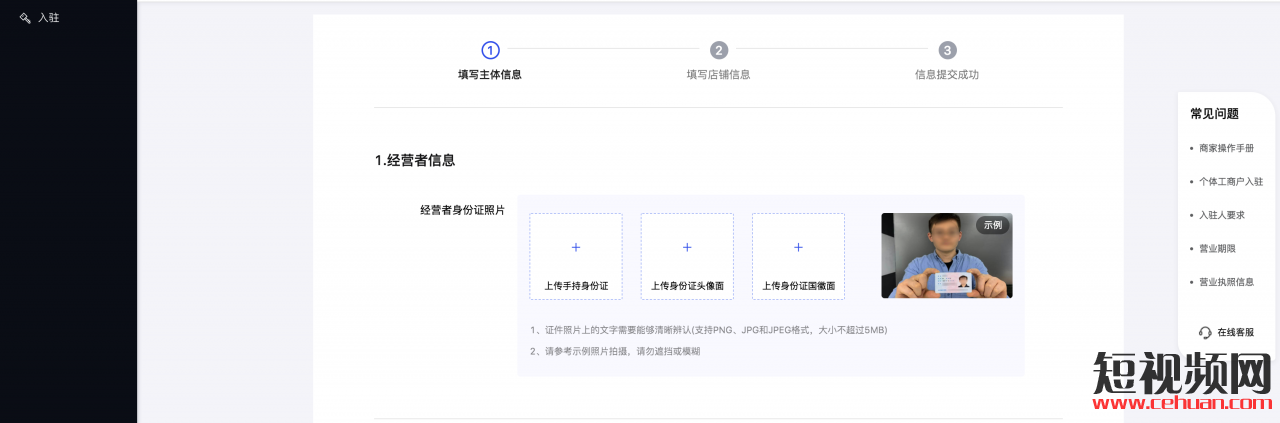Open the 商家操作手册 FAQ link
Viewport: 1280px width, 423px height.
(1226, 148)
